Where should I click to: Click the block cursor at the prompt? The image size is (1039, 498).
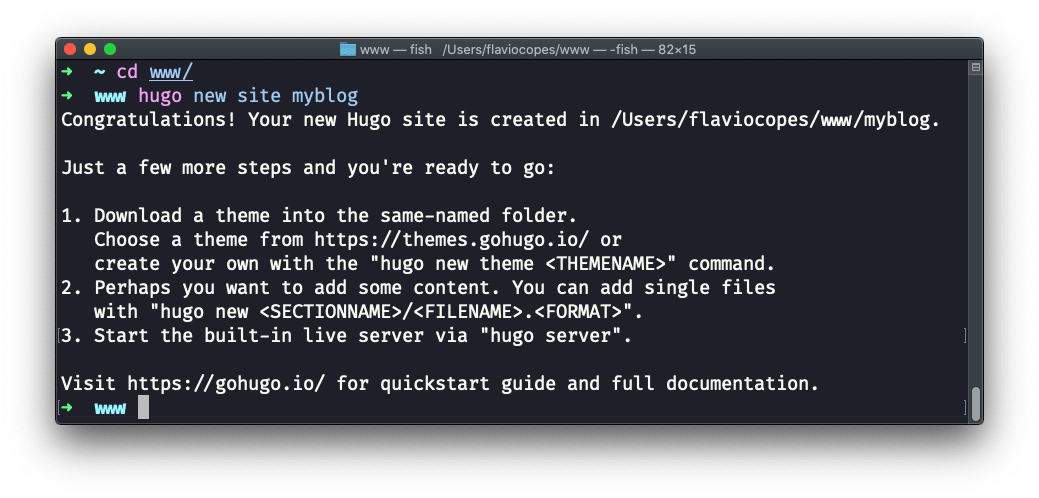point(144,407)
